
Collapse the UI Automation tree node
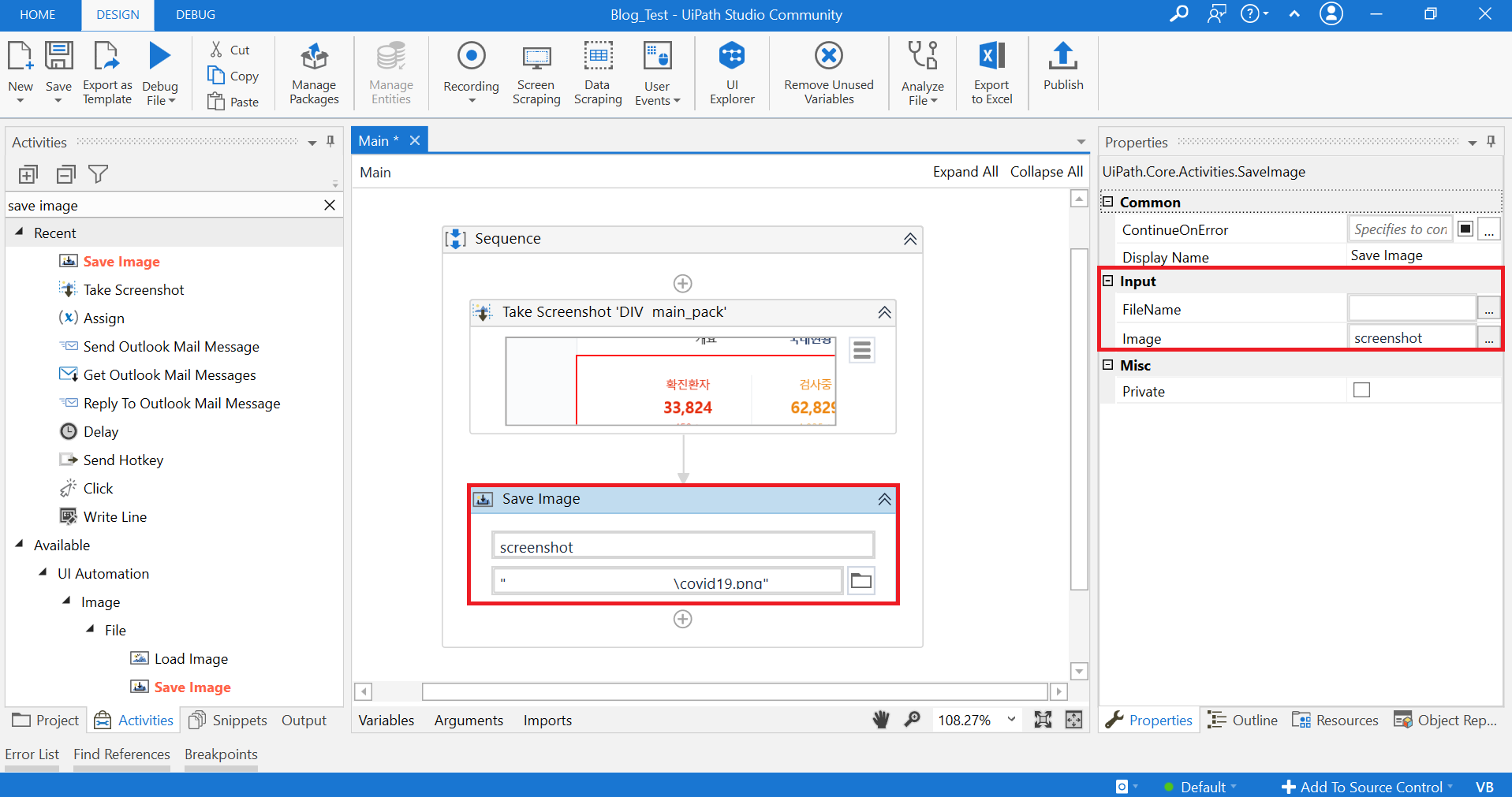point(43,572)
